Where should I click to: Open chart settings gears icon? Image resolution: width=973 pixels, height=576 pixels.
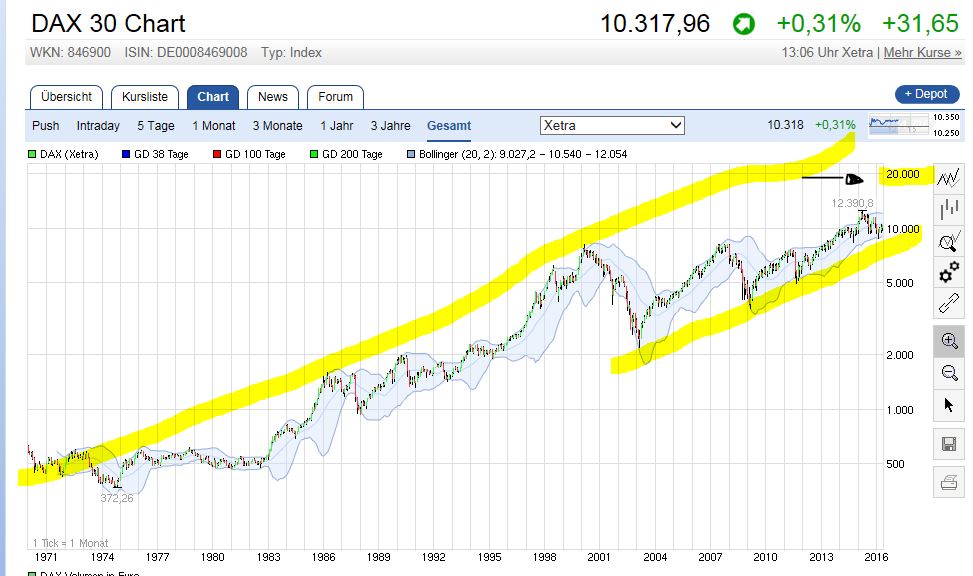(x=949, y=274)
